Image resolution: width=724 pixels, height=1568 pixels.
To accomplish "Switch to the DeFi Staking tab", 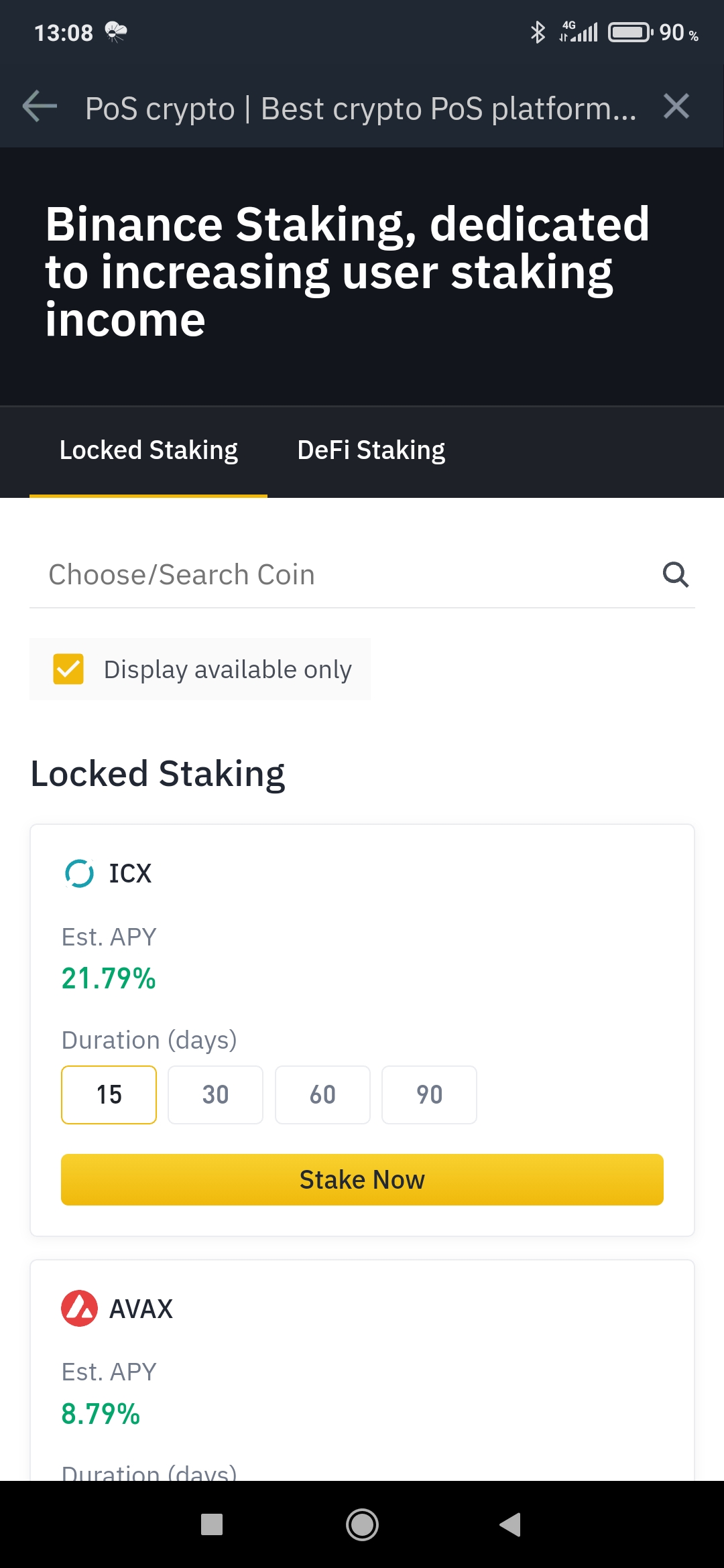I will [x=371, y=450].
